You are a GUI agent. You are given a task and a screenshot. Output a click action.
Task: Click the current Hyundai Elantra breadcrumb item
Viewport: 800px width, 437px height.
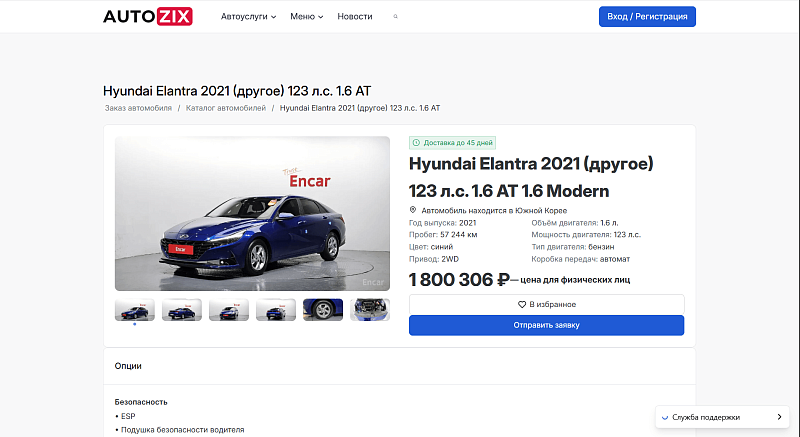tap(360, 108)
